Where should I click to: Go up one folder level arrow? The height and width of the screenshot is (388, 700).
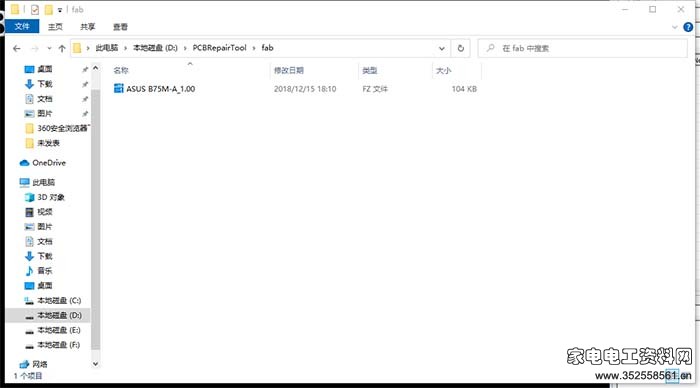(x=62, y=48)
